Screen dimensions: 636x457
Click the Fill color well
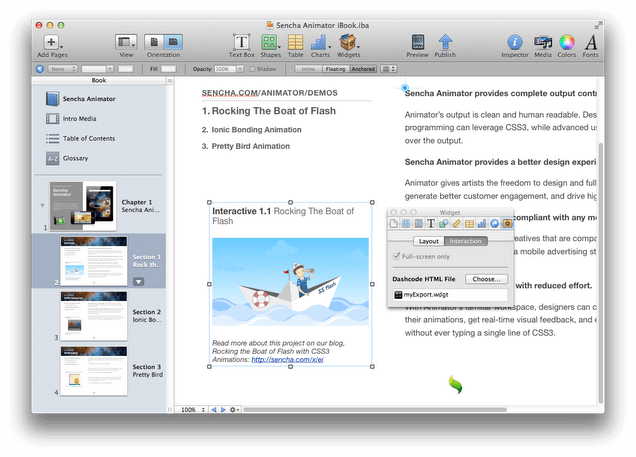pyautogui.click(x=168, y=69)
